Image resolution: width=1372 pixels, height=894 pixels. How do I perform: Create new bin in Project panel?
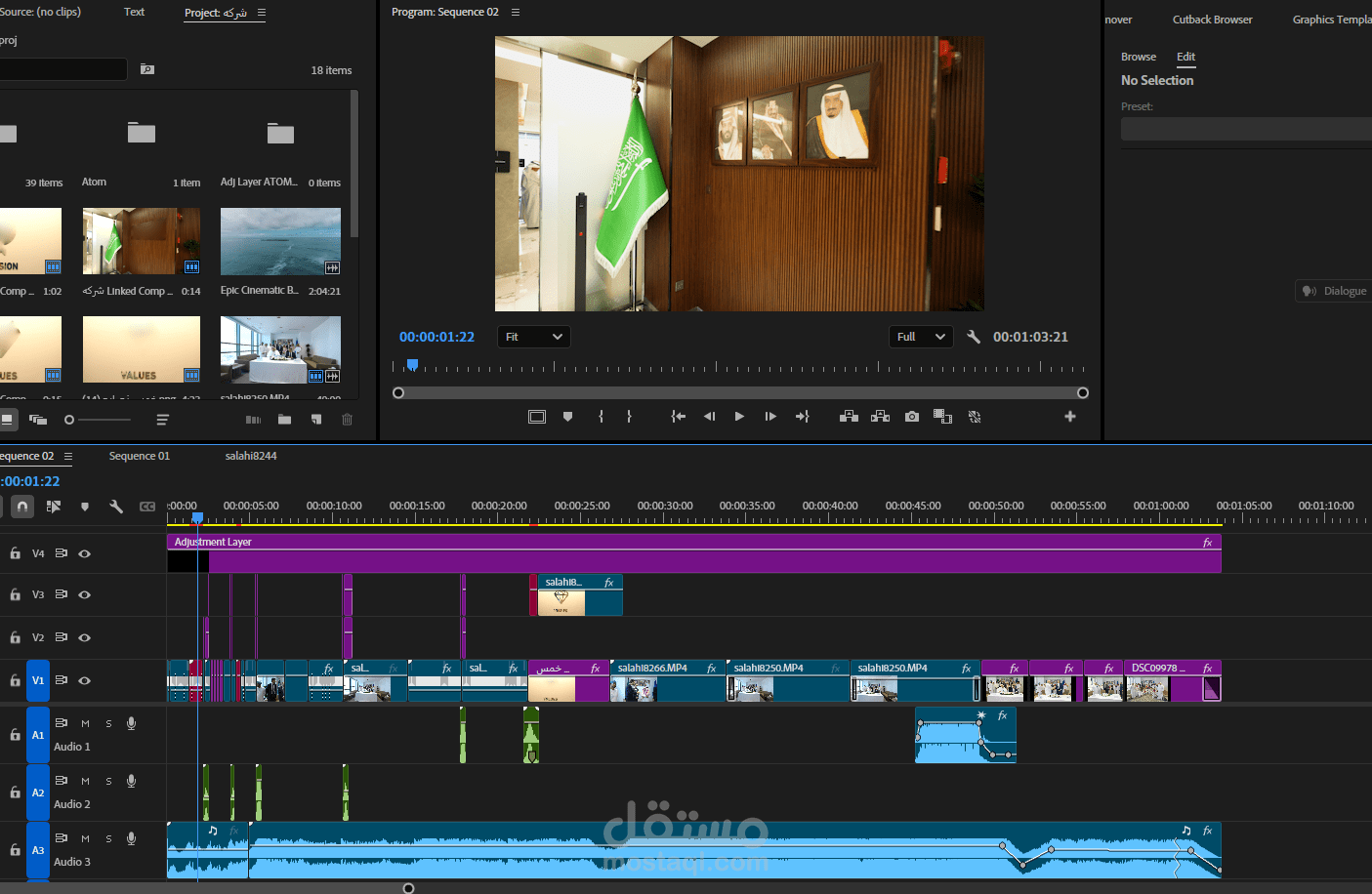click(284, 420)
